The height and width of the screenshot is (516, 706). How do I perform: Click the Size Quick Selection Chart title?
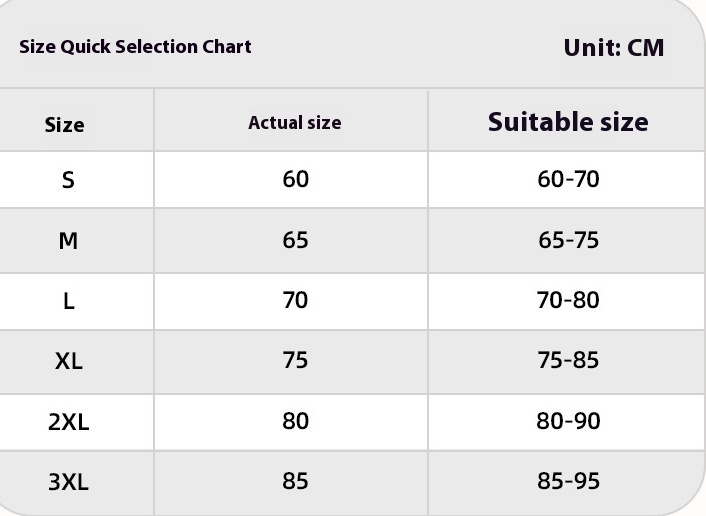coord(135,47)
